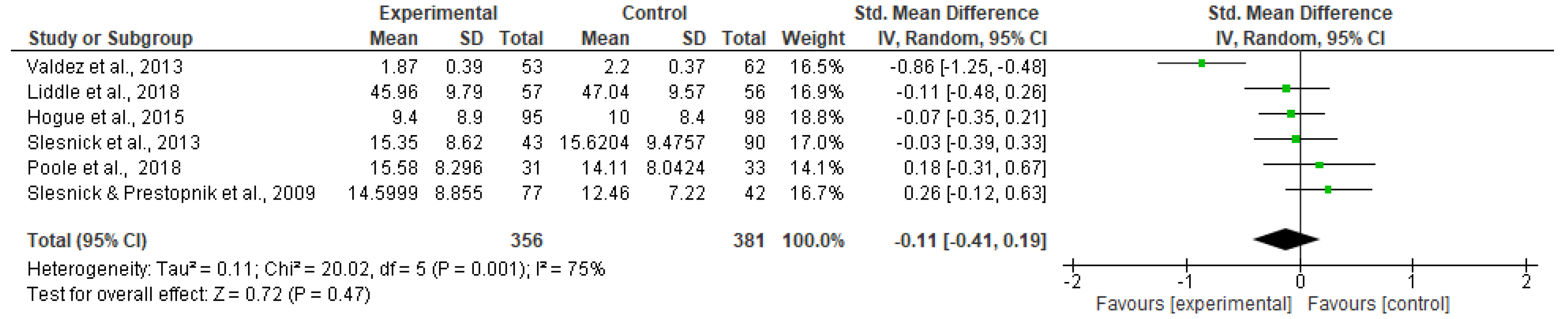The height and width of the screenshot is (319, 1568).
Task: Click the Favours [experimental] axis label
Action: coord(1193,304)
